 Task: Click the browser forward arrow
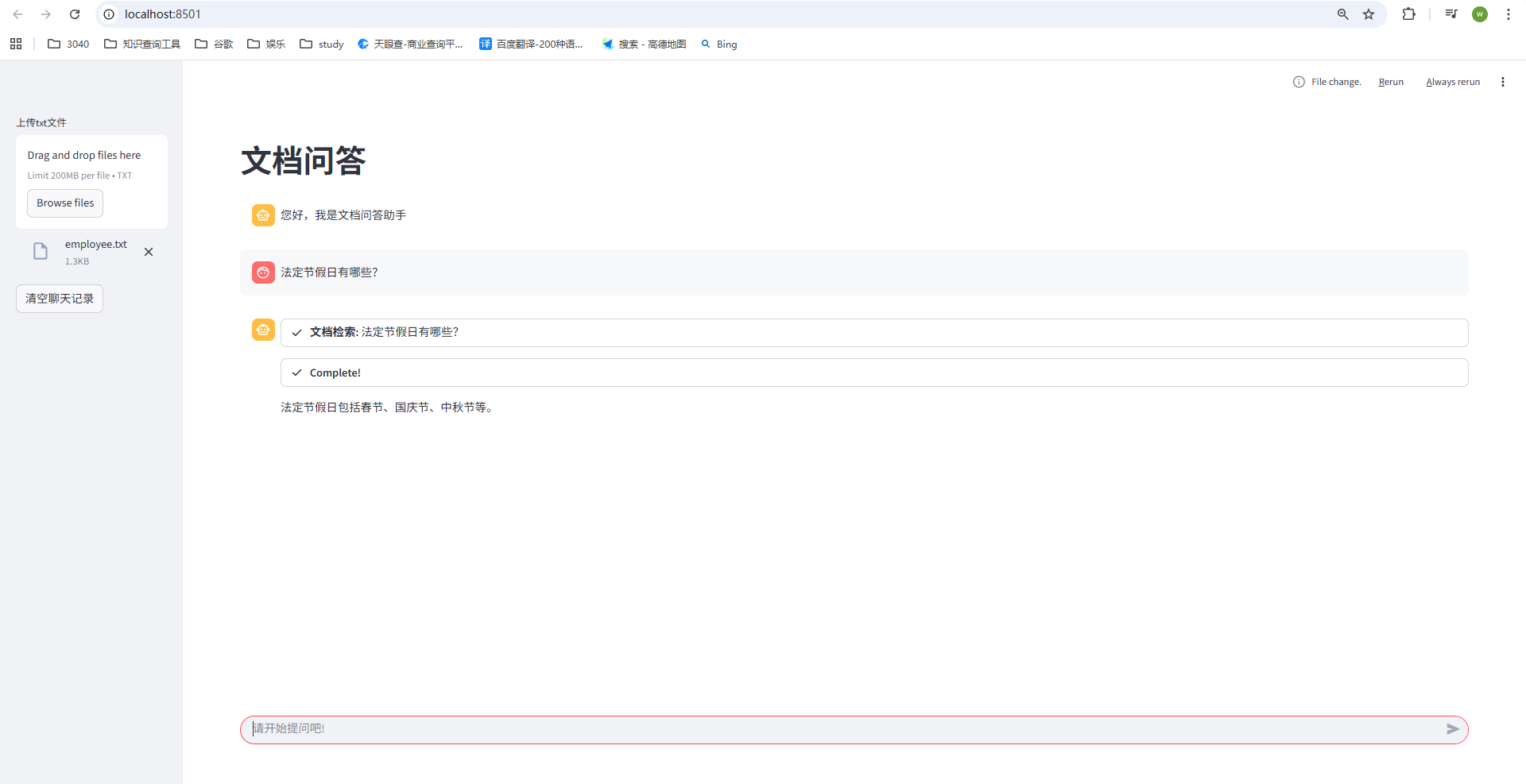coord(46,14)
